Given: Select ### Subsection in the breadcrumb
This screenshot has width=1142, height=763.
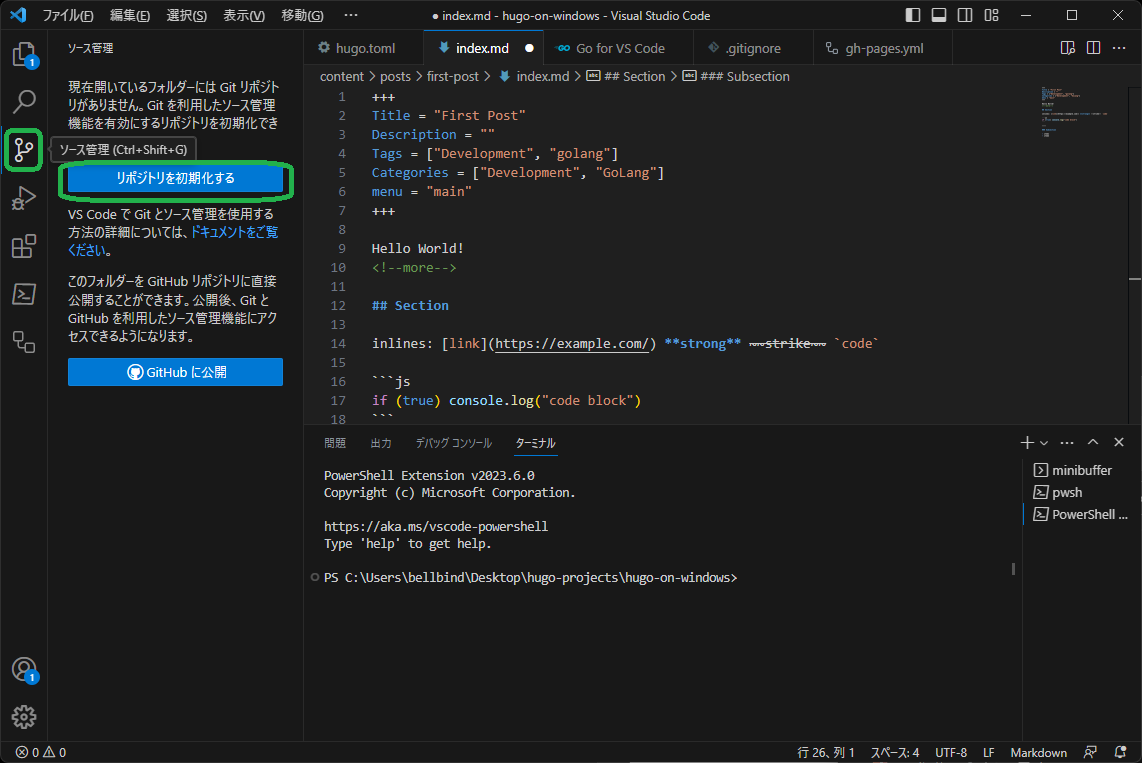Looking at the screenshot, I should point(736,76).
